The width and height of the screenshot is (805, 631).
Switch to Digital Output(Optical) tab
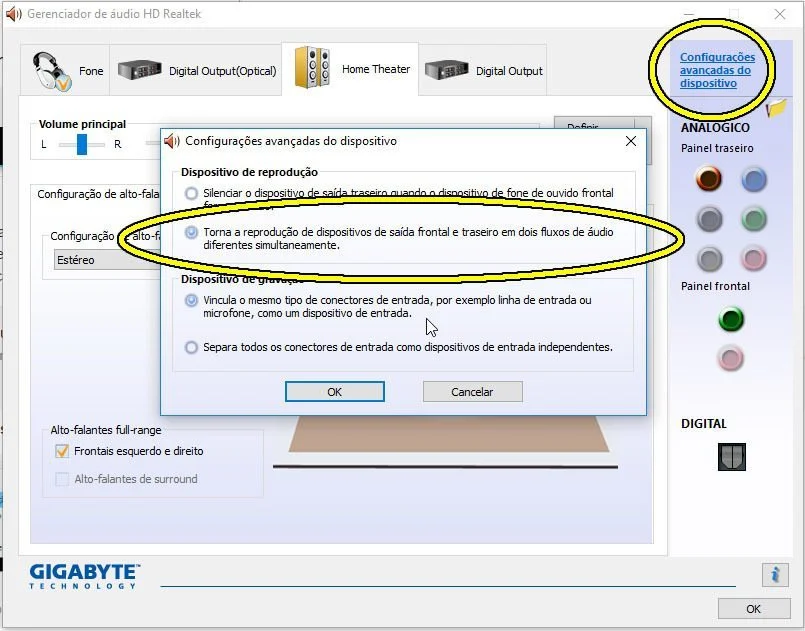pyautogui.click(x=196, y=70)
